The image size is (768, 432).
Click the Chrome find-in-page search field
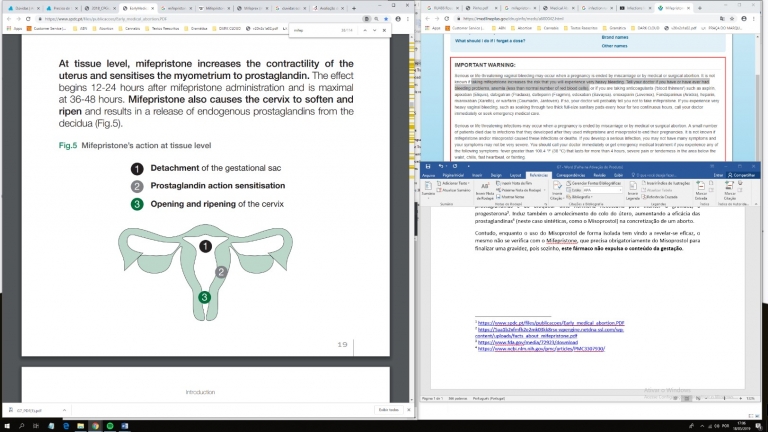pos(315,31)
